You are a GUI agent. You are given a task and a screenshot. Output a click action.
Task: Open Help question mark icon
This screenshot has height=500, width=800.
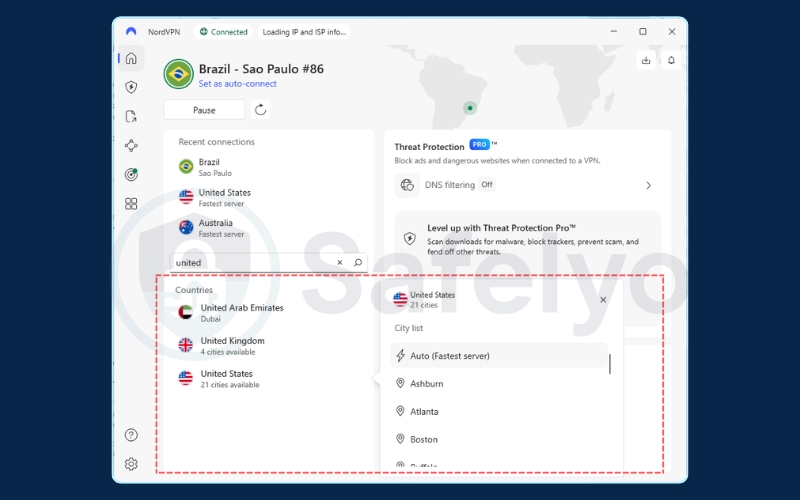tap(131, 435)
